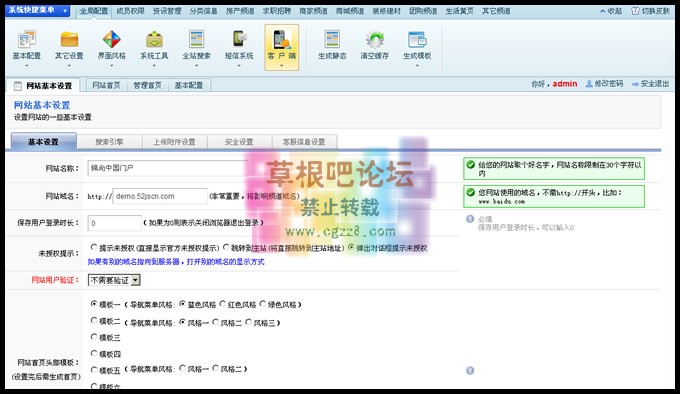680x394 pixels.
Task: Open 房产频道 top menu
Action: point(240,11)
